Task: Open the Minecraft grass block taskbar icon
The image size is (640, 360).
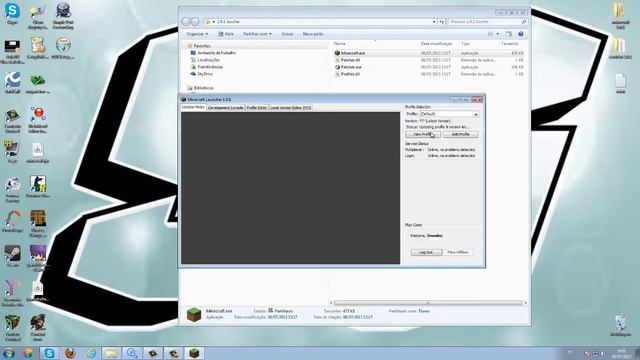Action: coord(194,353)
